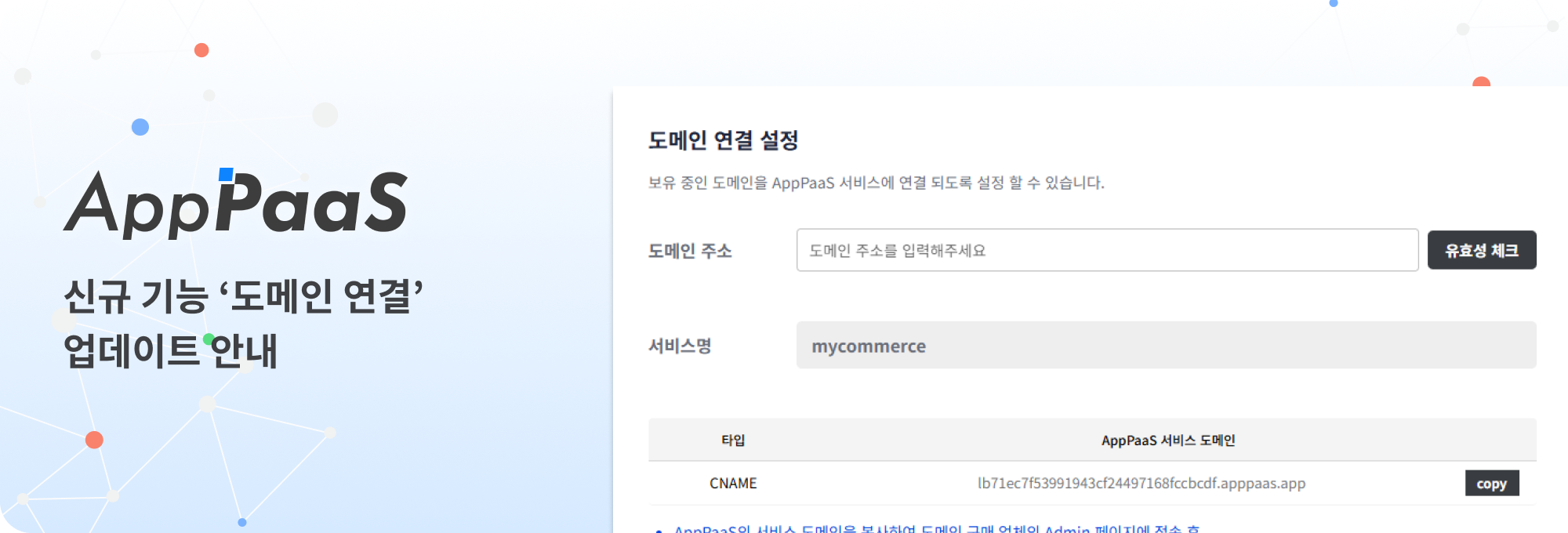Click the 도메인 연결 설정 heading
1568x533 pixels.
[723, 140]
